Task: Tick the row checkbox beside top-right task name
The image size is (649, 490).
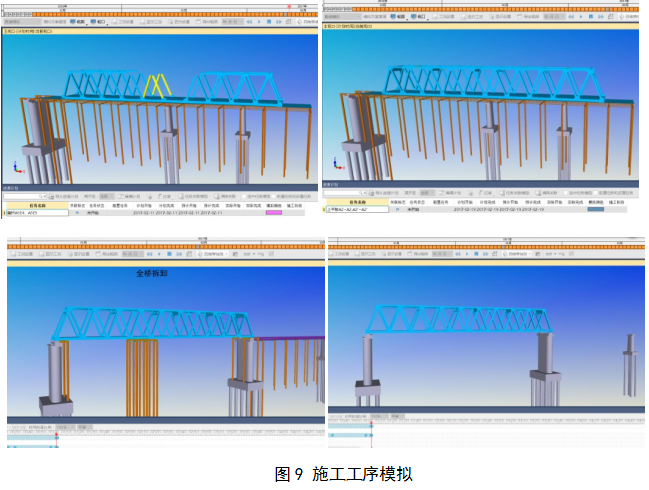Action: (x=327, y=210)
